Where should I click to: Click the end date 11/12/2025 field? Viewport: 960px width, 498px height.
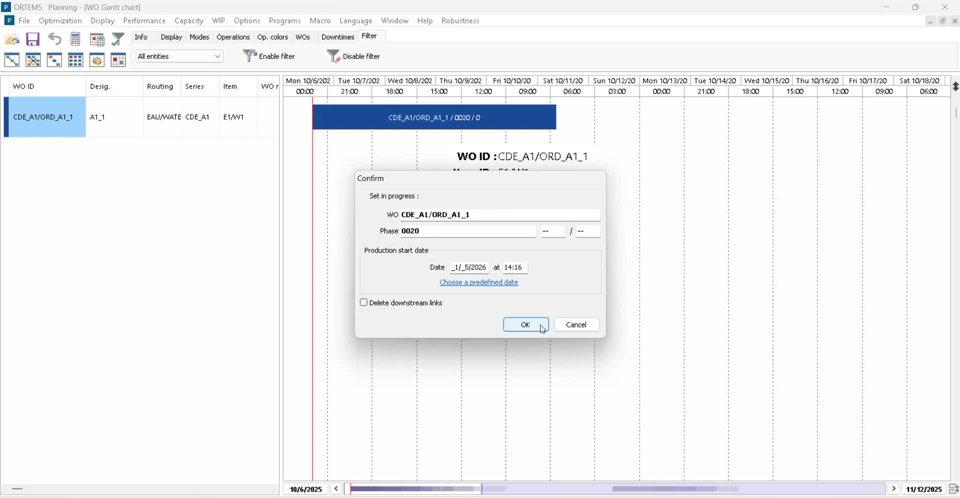(x=924, y=489)
